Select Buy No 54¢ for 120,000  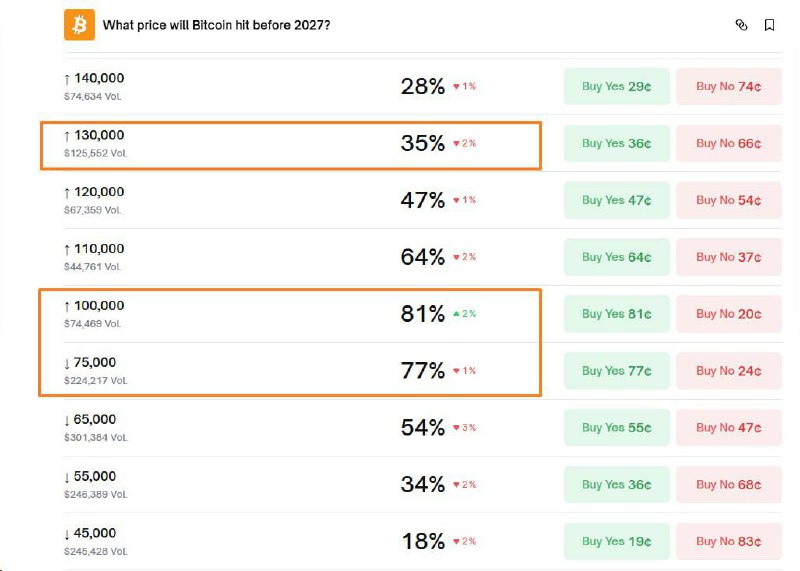coord(728,201)
